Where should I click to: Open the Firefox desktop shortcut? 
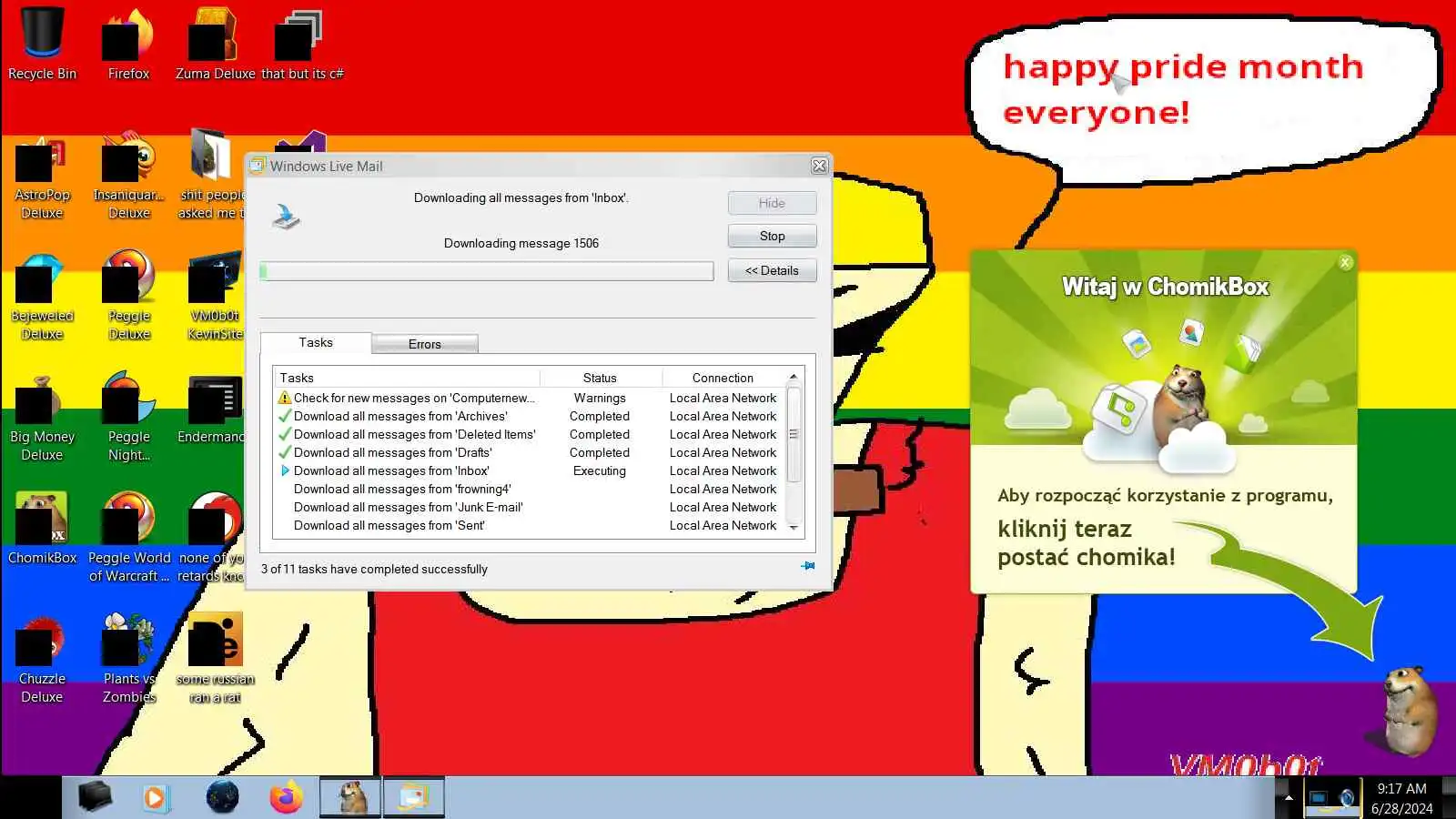coord(128,44)
